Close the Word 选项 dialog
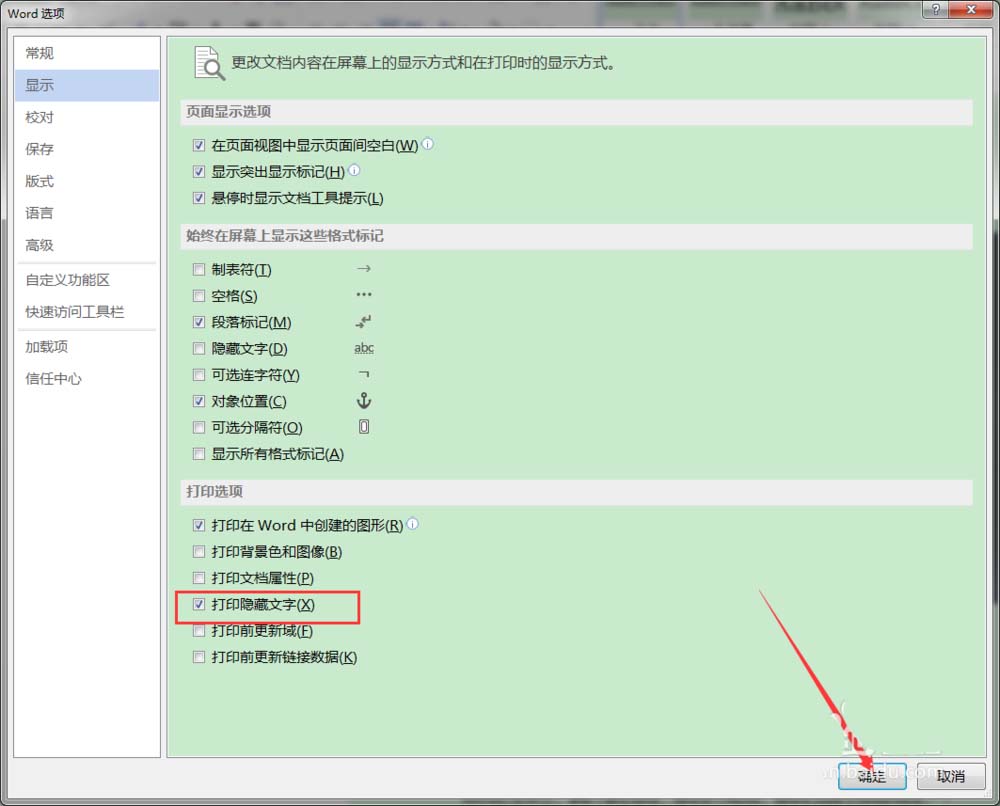 (971, 9)
